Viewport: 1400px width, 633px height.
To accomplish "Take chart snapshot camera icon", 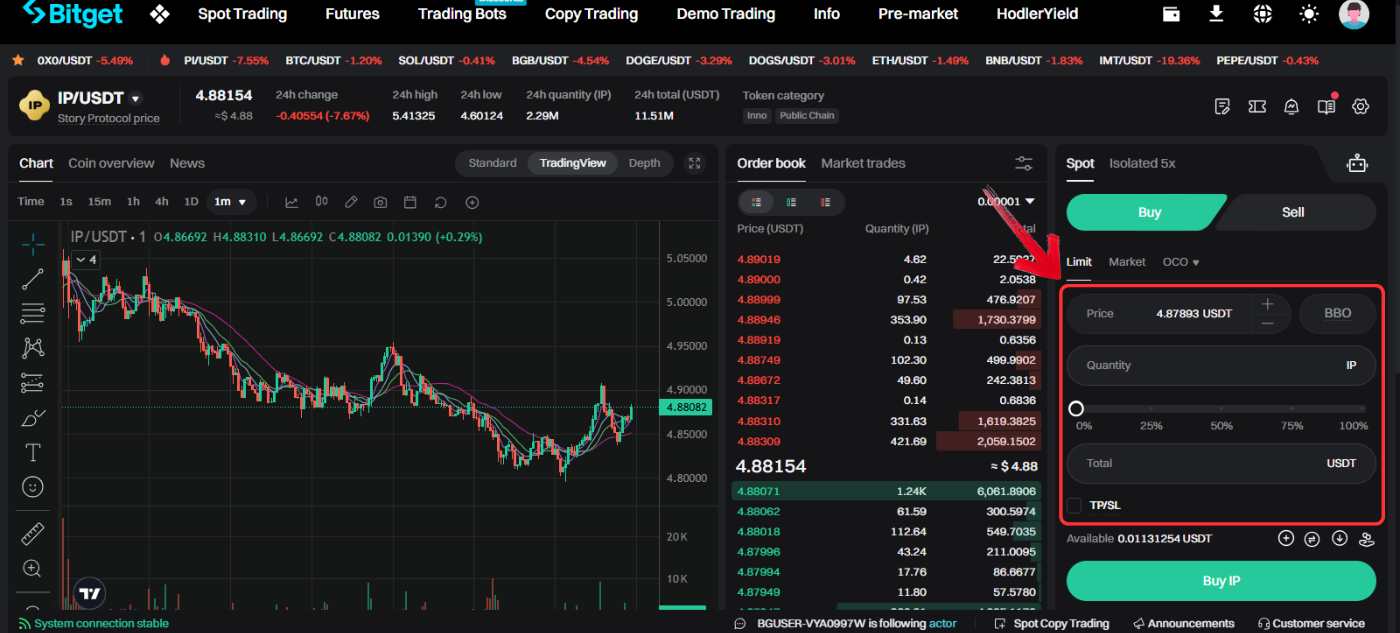I will click(380, 202).
